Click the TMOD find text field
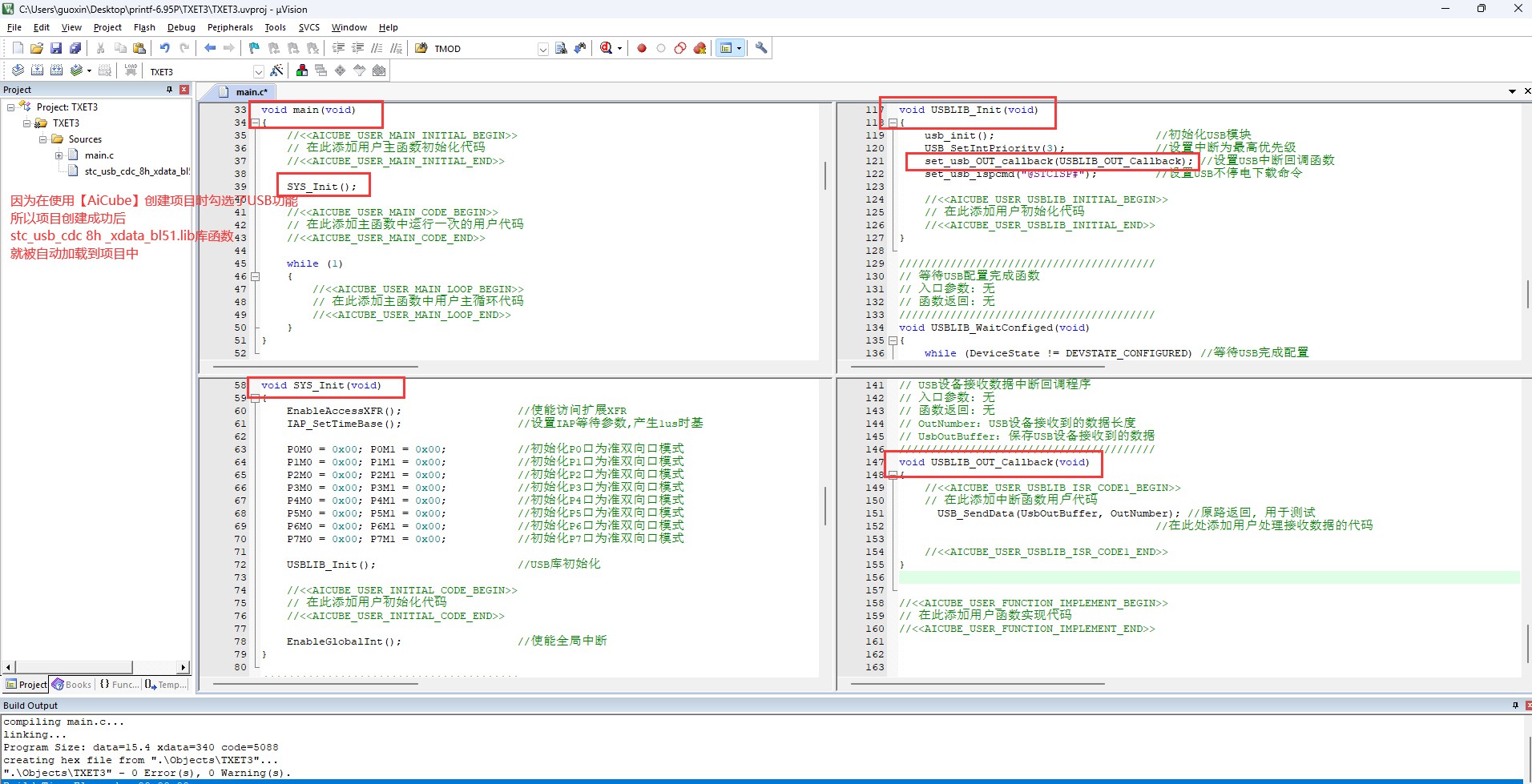The image size is (1532, 784). pyautogui.click(x=484, y=49)
